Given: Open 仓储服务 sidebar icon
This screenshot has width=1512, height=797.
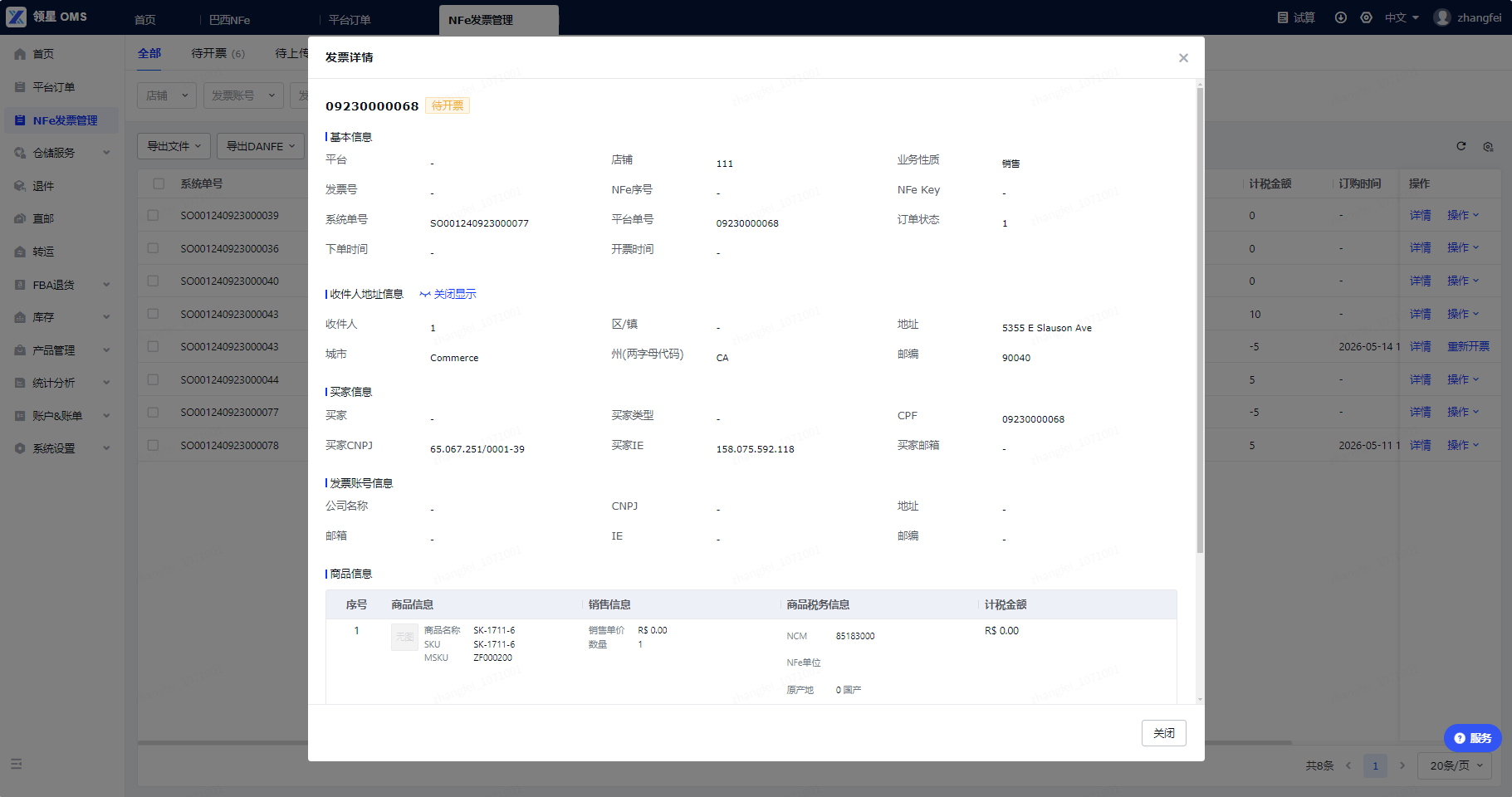Looking at the screenshot, I should [x=20, y=153].
